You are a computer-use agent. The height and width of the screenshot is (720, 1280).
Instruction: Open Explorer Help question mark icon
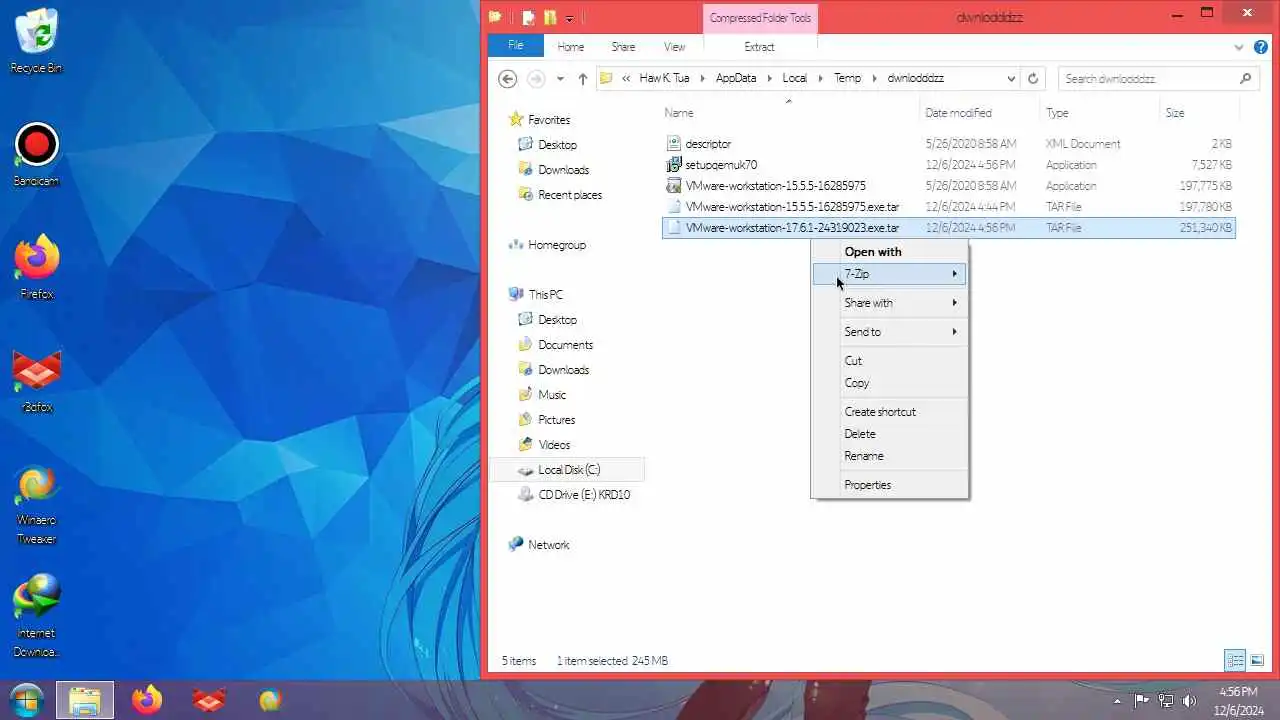coord(1261,47)
